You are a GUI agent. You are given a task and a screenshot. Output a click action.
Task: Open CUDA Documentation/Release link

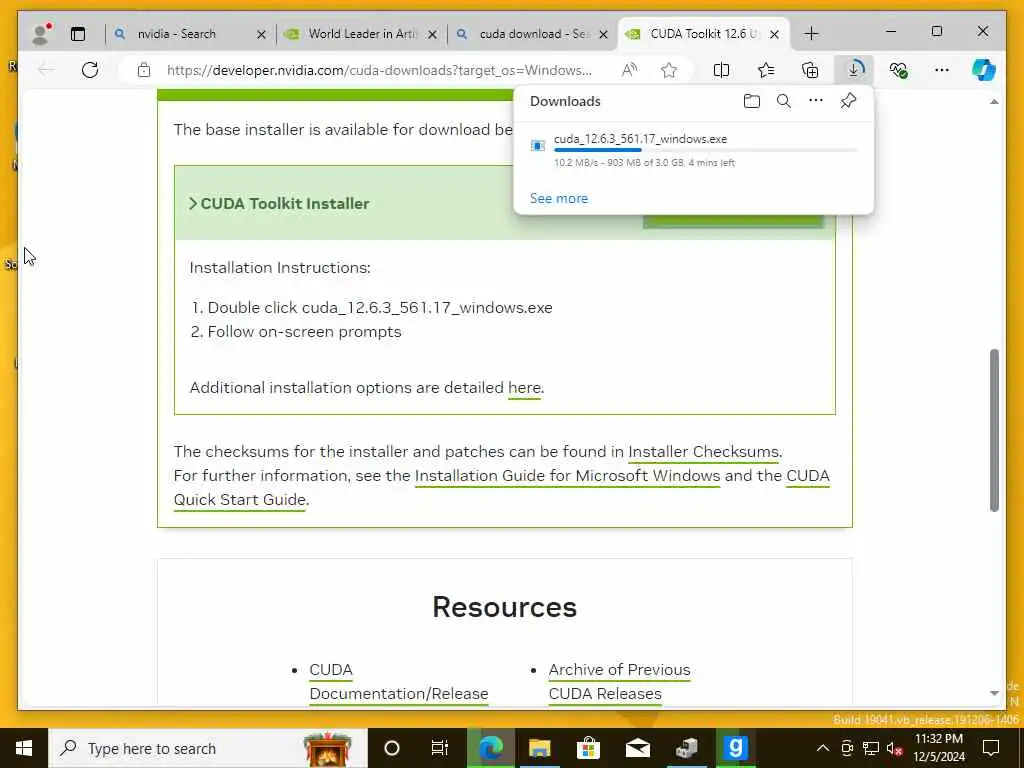coord(398,682)
